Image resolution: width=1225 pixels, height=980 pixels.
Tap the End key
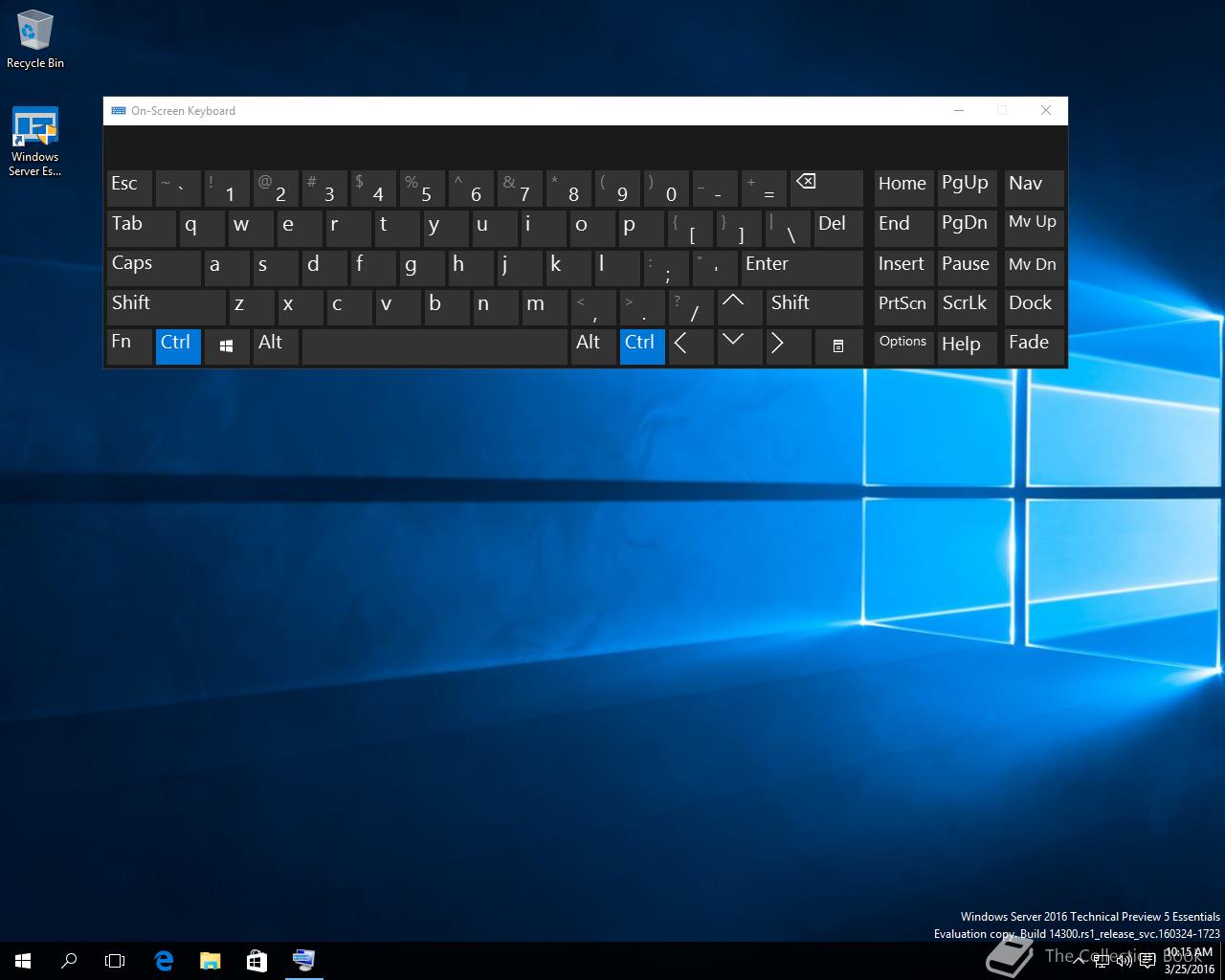(x=903, y=228)
